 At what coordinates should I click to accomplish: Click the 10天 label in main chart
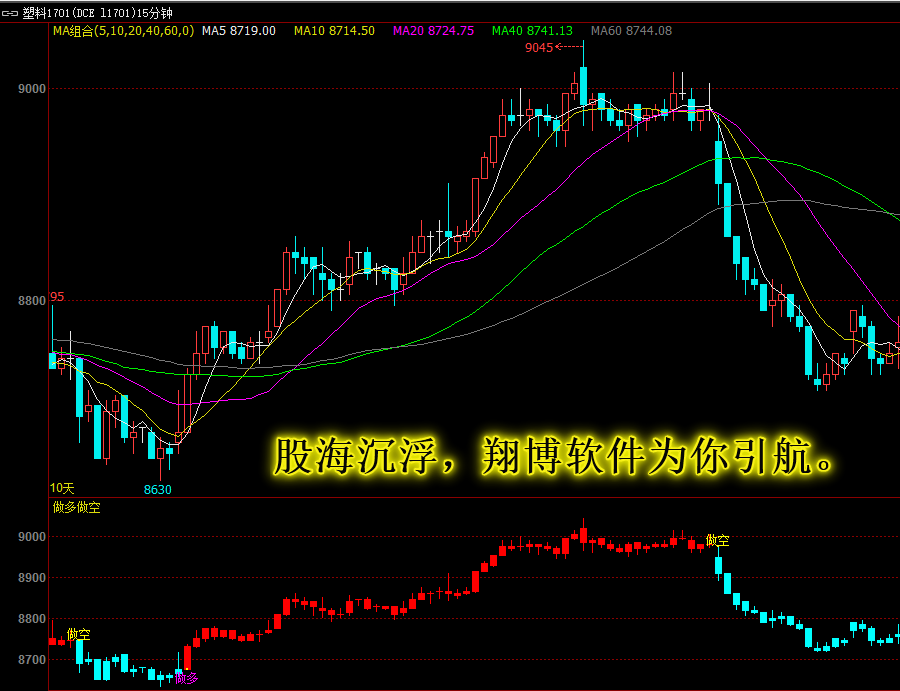tap(62, 488)
